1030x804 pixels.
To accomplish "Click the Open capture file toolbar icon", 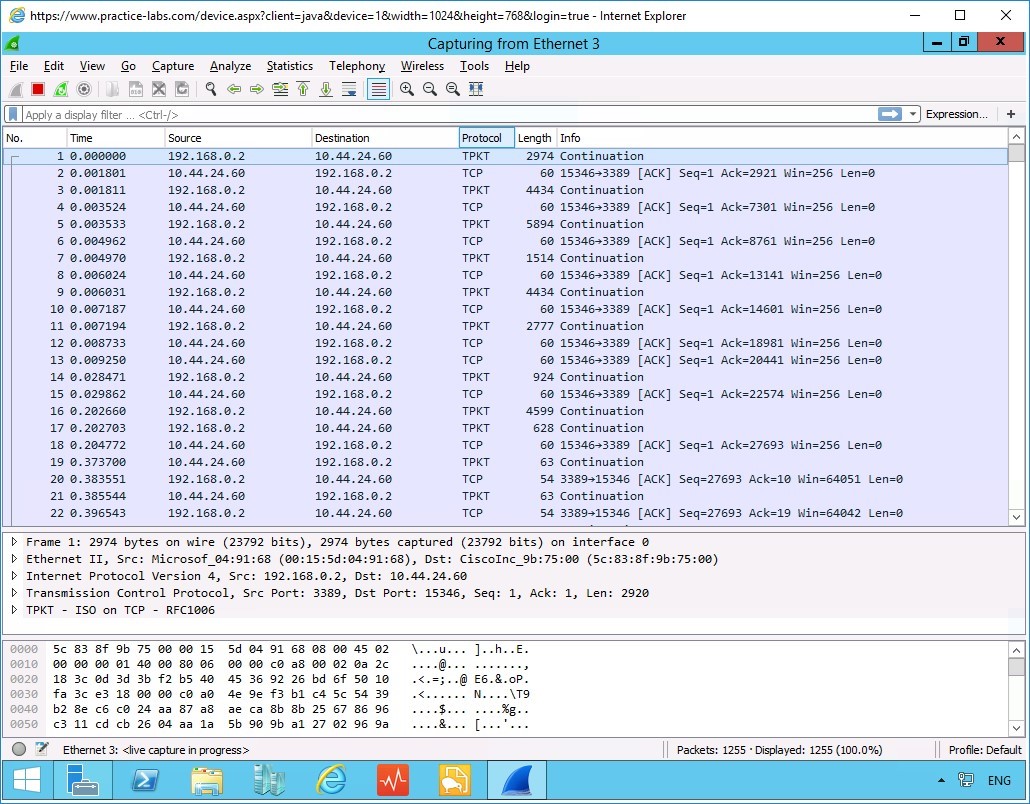I will [x=113, y=89].
